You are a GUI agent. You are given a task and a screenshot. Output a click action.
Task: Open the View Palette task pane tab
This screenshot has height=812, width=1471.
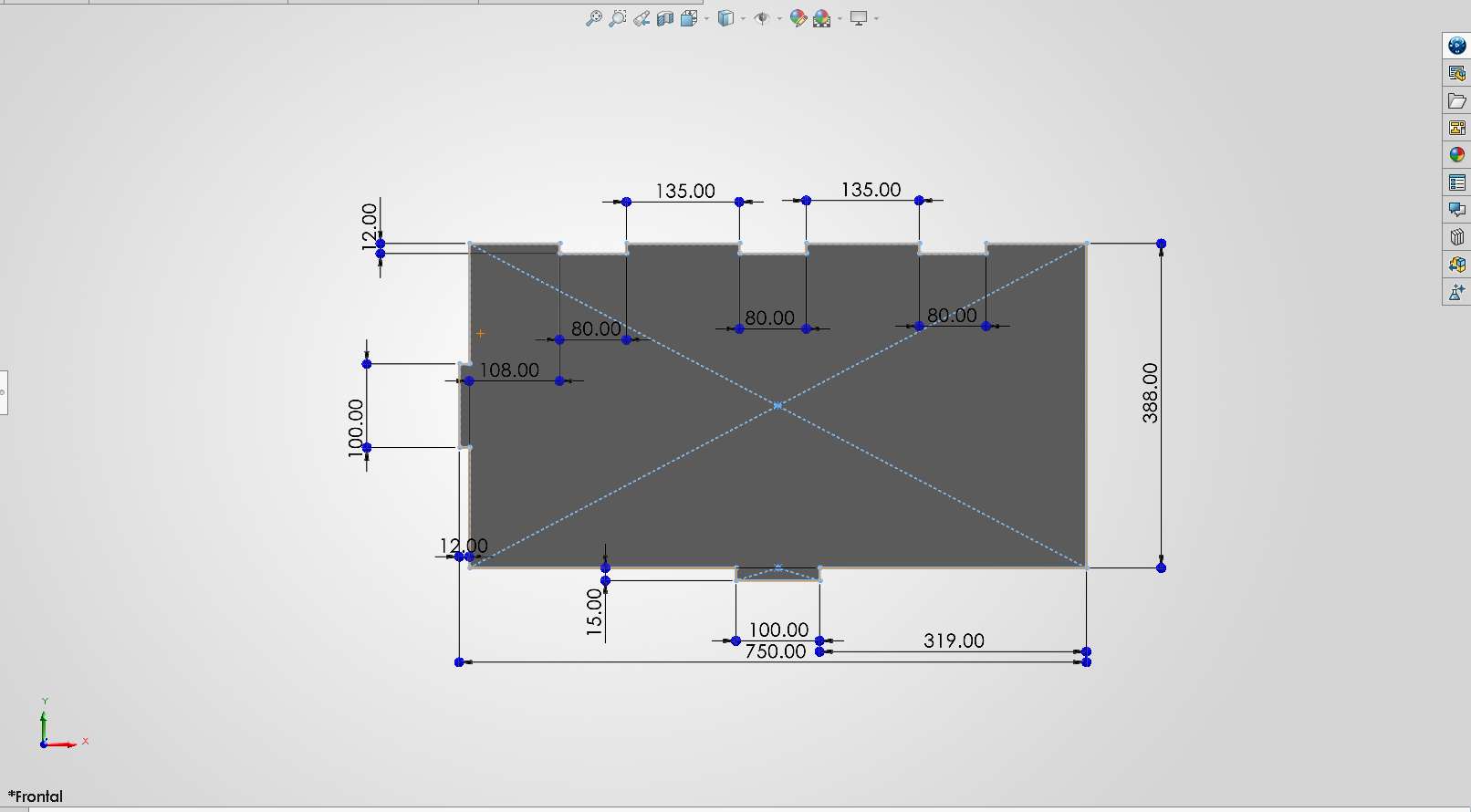(1457, 128)
